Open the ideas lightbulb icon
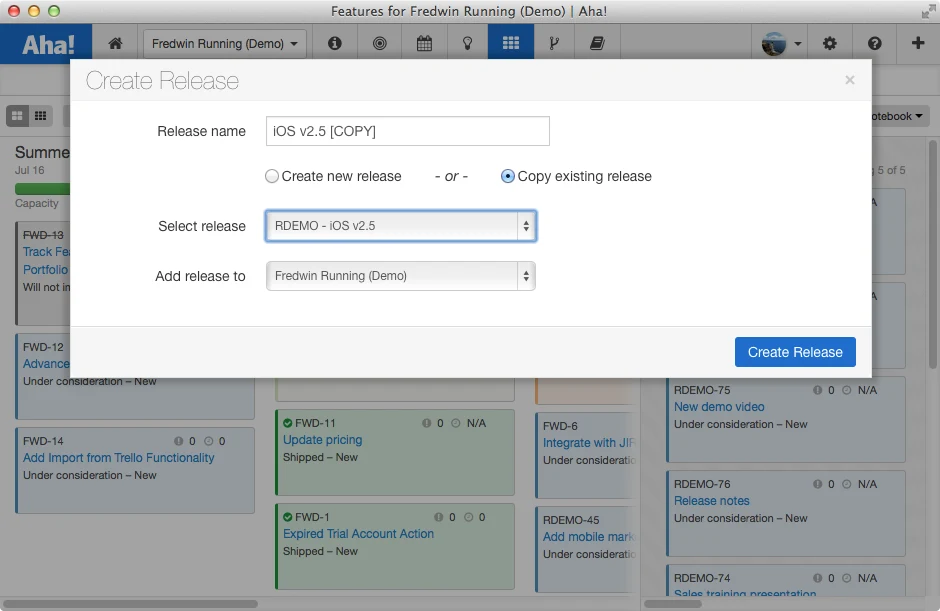The image size is (940, 611). [x=468, y=43]
